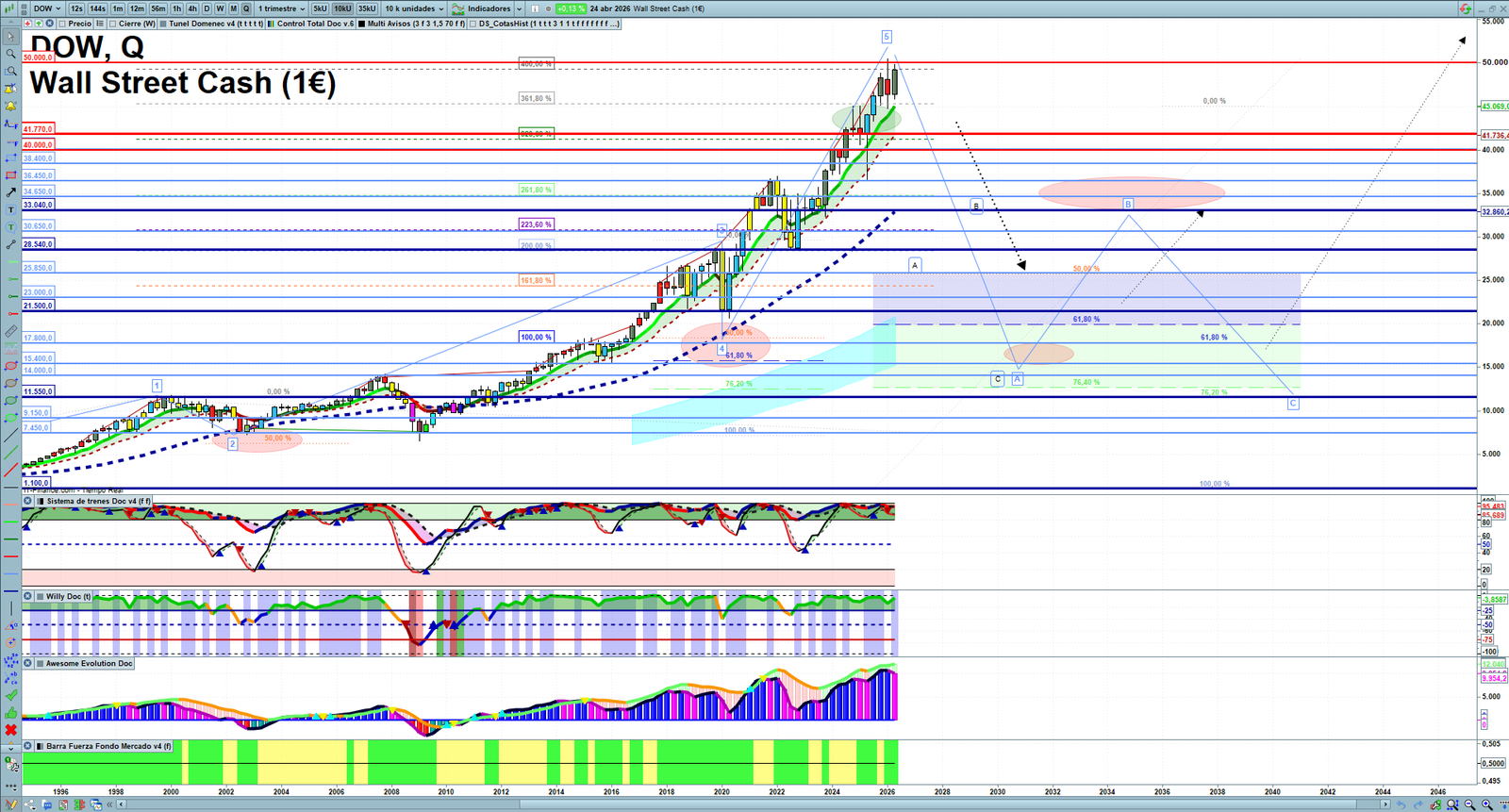Click the red X delete drawings icon
The image size is (1509, 812).
click(11, 730)
